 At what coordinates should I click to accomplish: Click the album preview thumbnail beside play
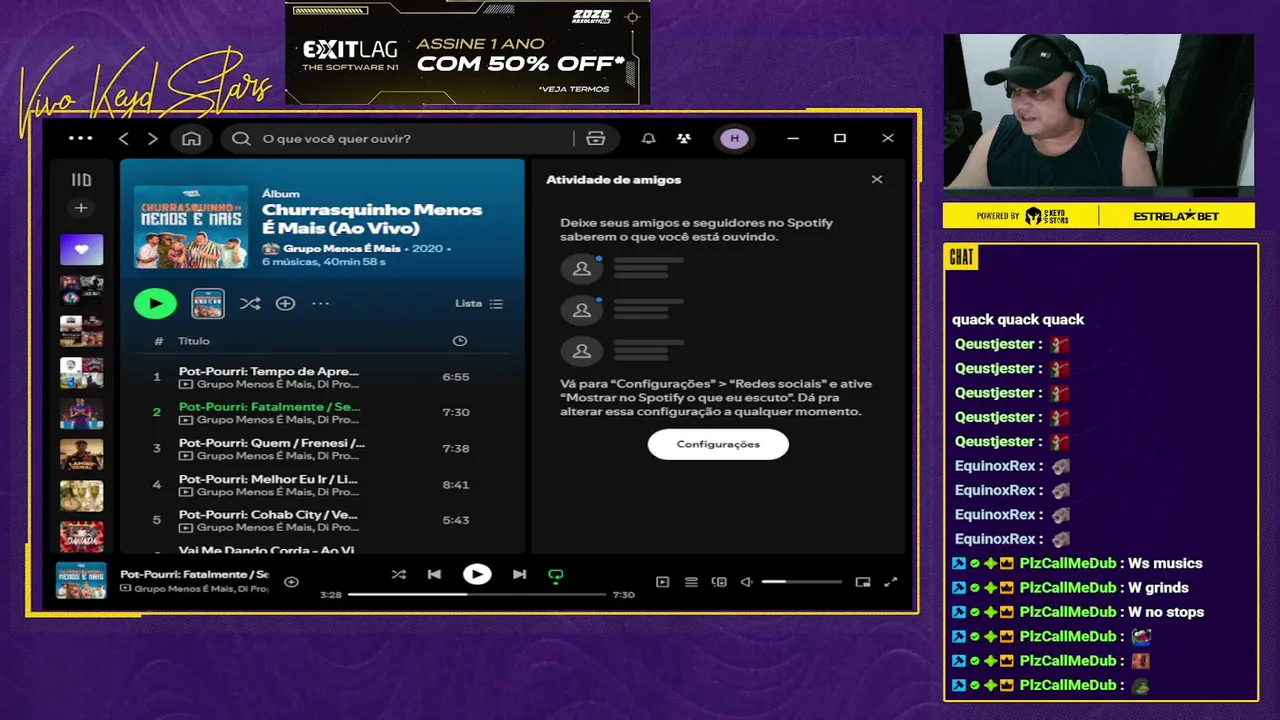point(208,303)
